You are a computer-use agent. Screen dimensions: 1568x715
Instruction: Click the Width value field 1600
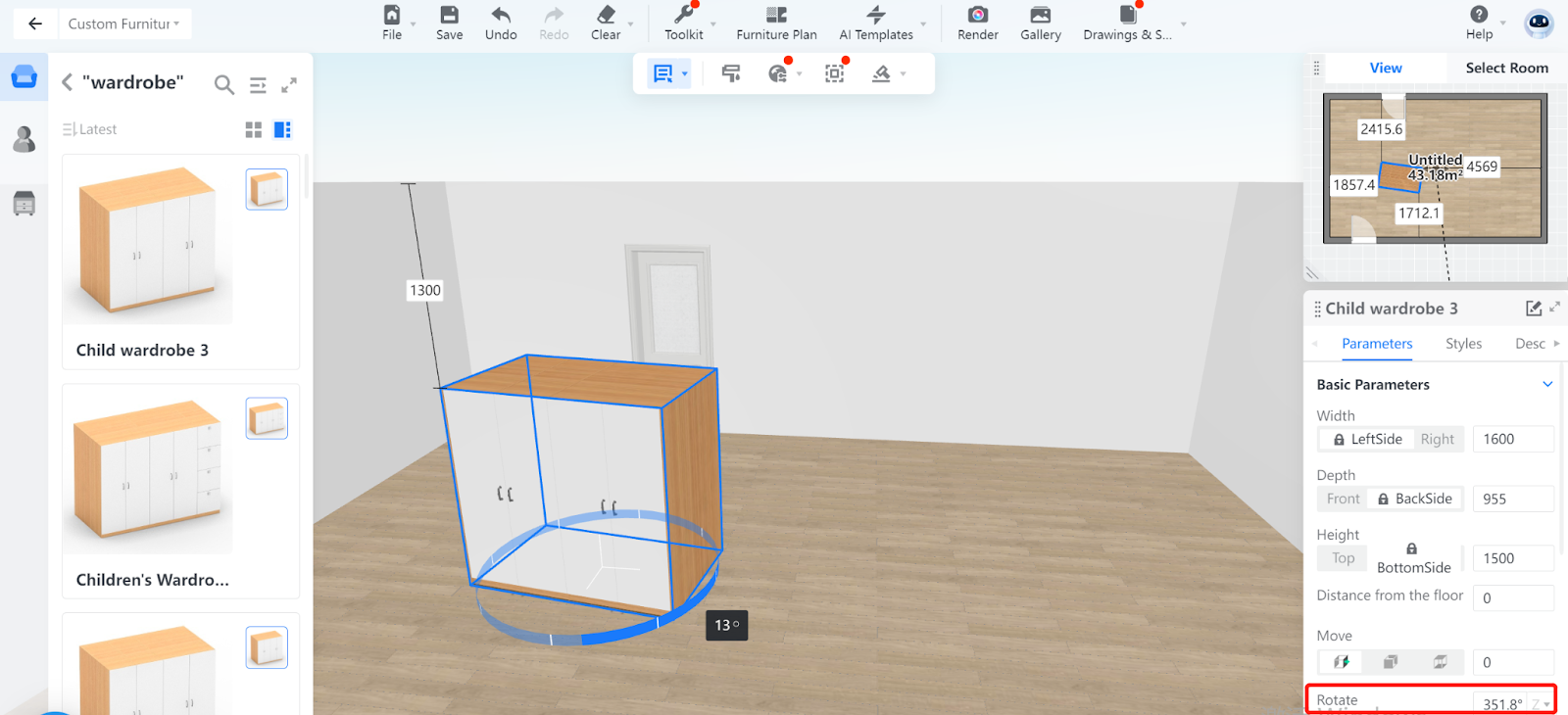pos(1512,440)
